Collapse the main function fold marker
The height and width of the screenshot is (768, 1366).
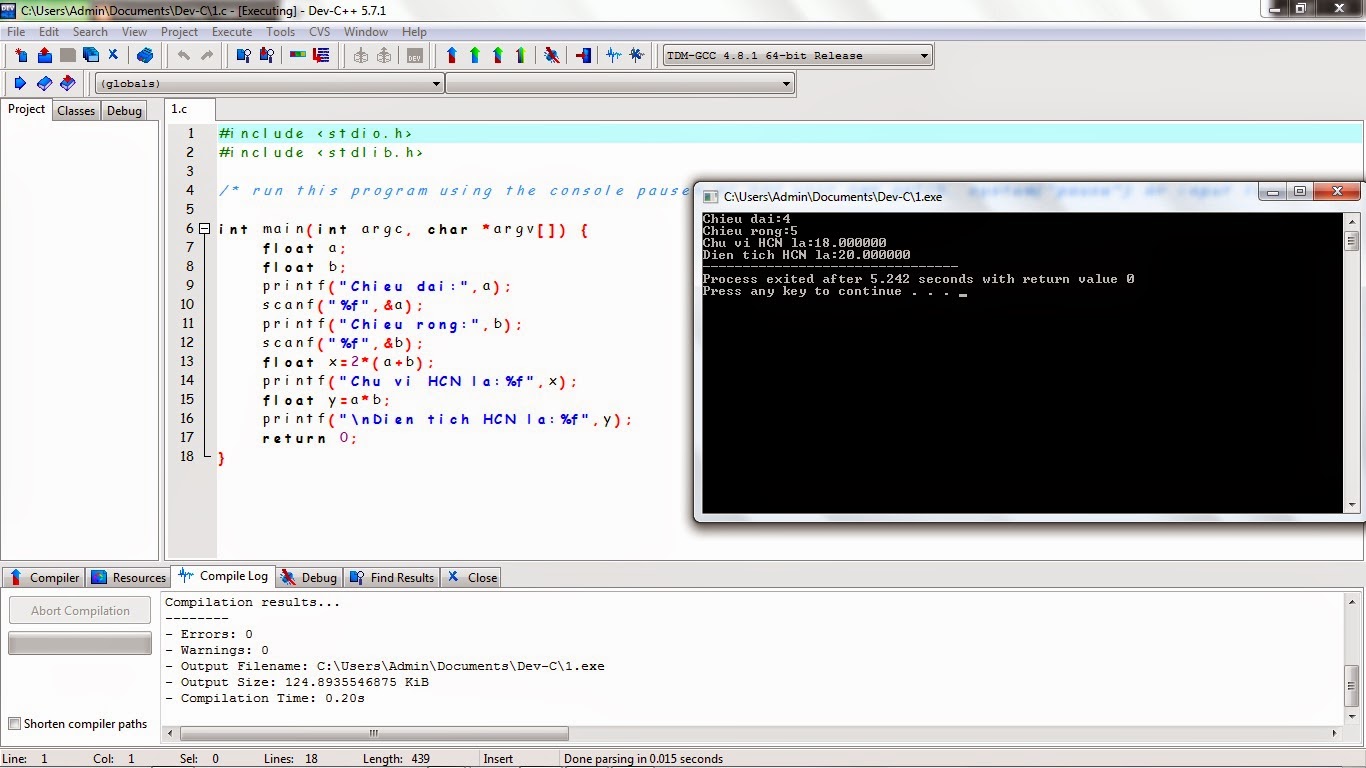pyautogui.click(x=204, y=229)
